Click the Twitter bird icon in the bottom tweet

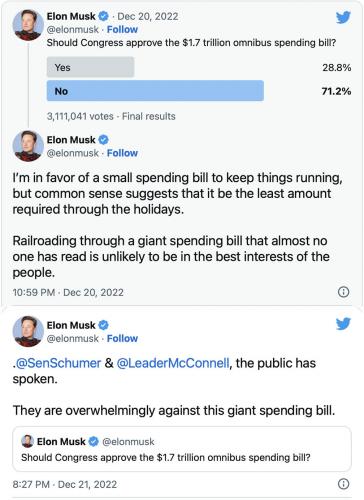click(x=343, y=323)
